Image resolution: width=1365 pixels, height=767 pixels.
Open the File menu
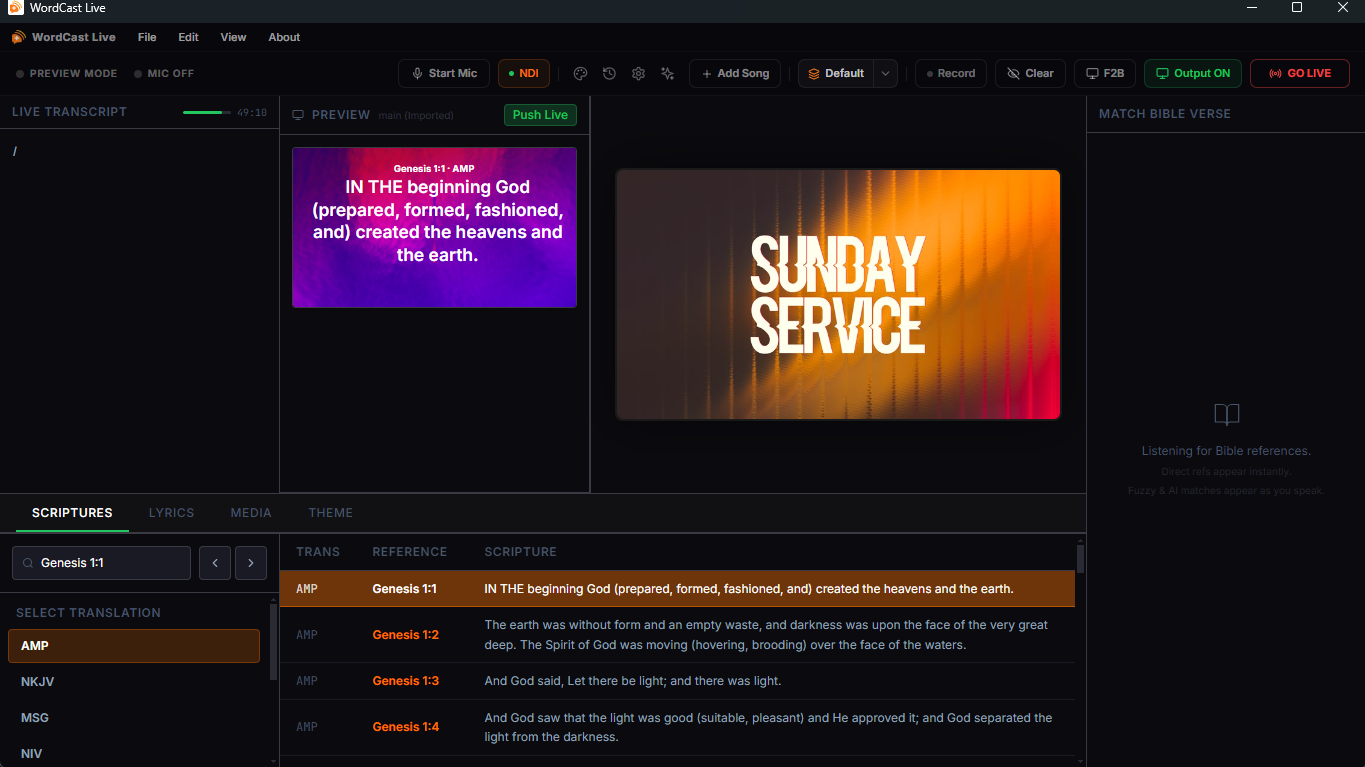[147, 37]
